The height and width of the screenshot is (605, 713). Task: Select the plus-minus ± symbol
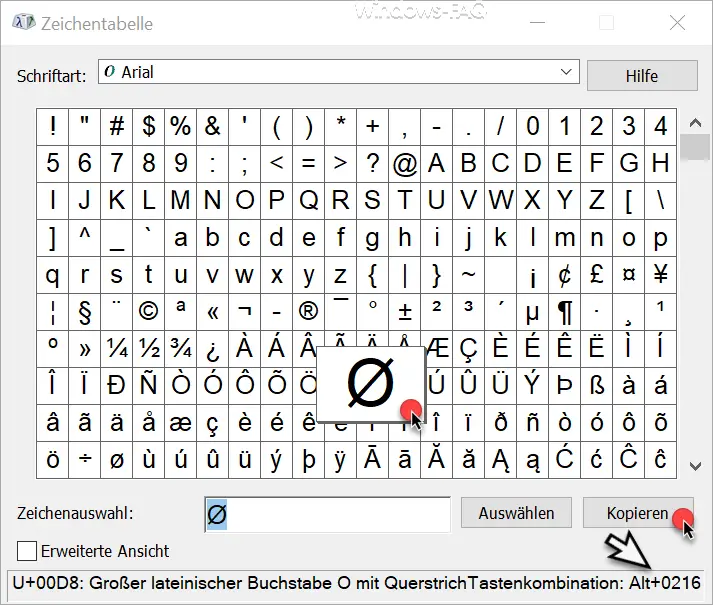click(405, 312)
